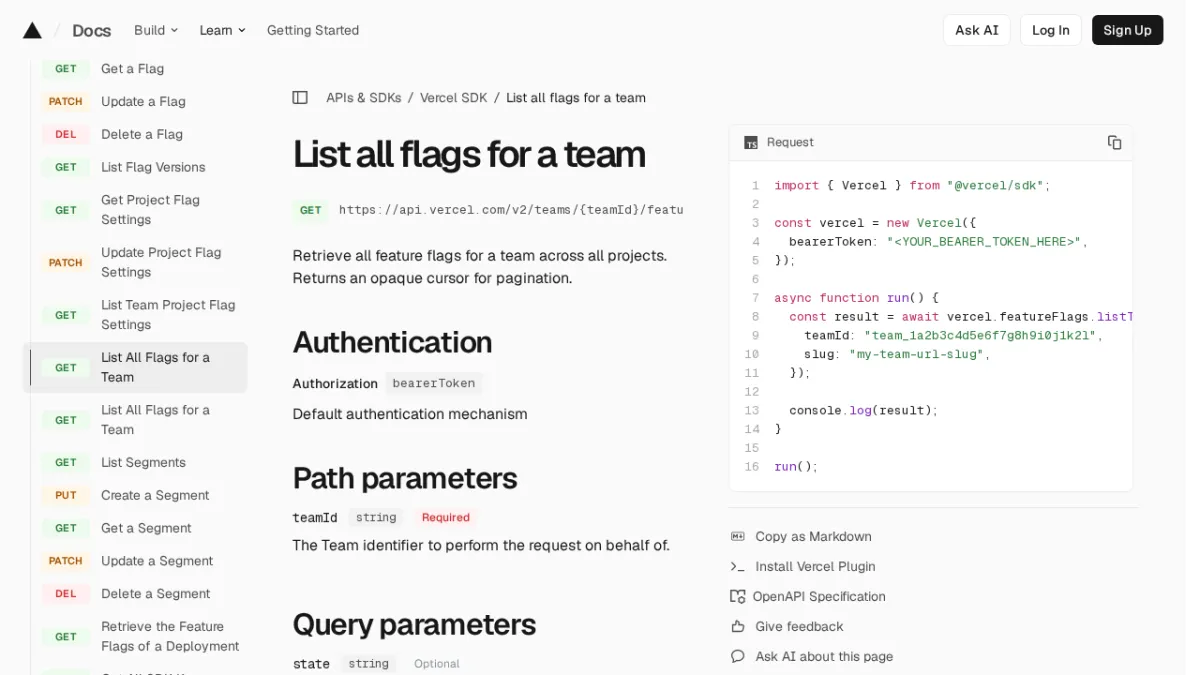Click Ask AI about this page
Image resolution: width=1200 pixels, height=675 pixels.
tap(824, 657)
